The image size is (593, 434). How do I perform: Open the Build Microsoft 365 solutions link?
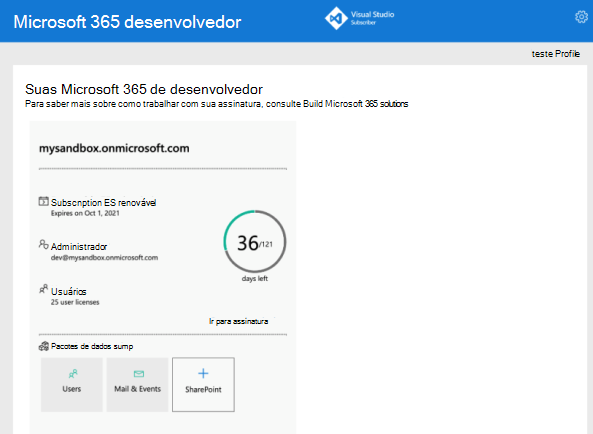(x=355, y=104)
